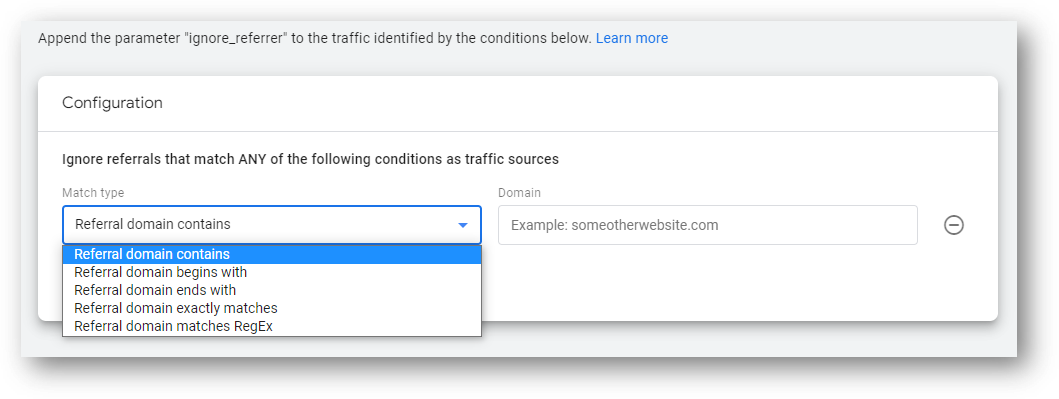1059x399 pixels.
Task: Select "Referral domain exactly matches" option
Action: tap(272, 308)
